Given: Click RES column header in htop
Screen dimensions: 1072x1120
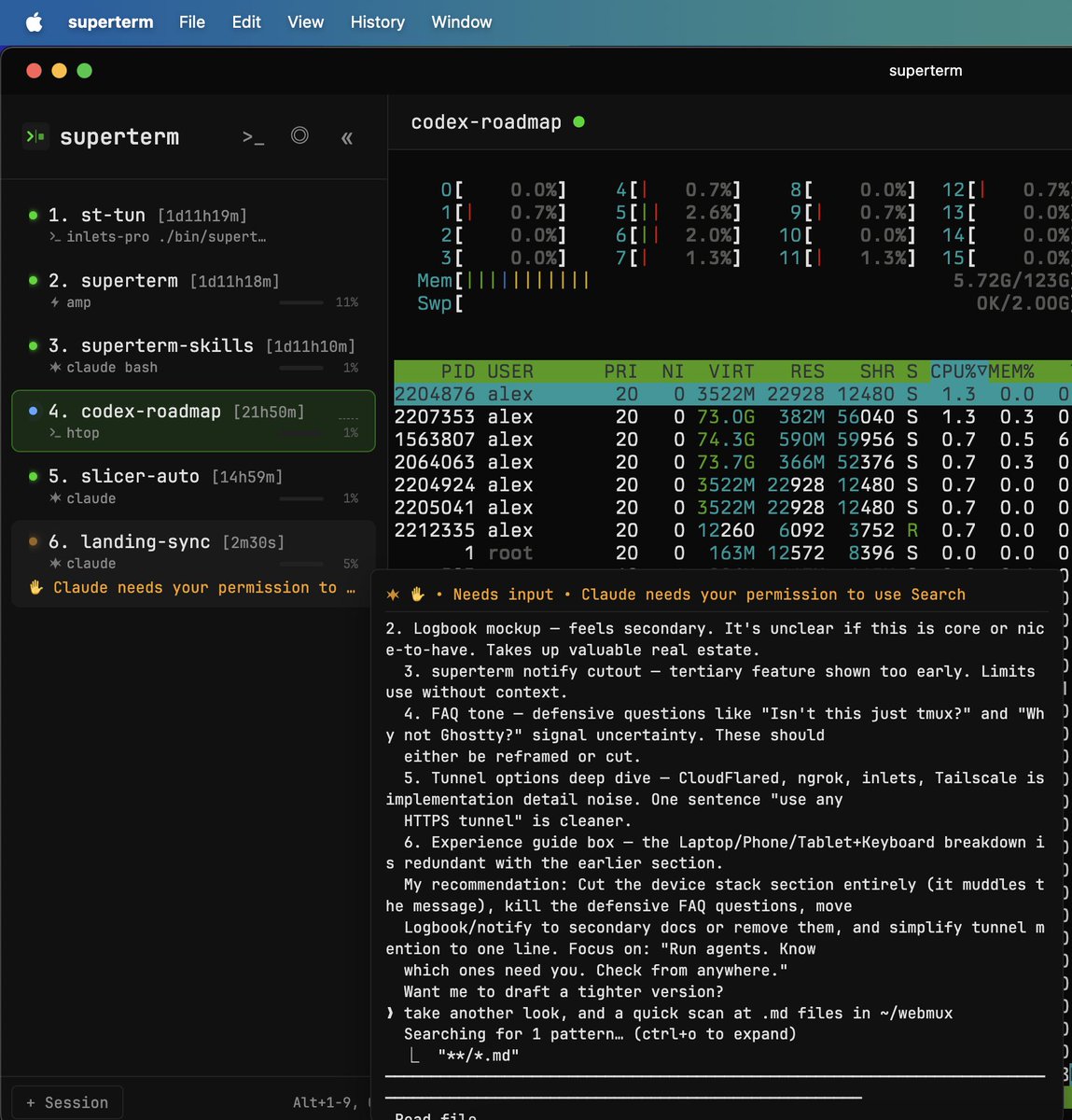Looking at the screenshot, I should pos(807,371).
